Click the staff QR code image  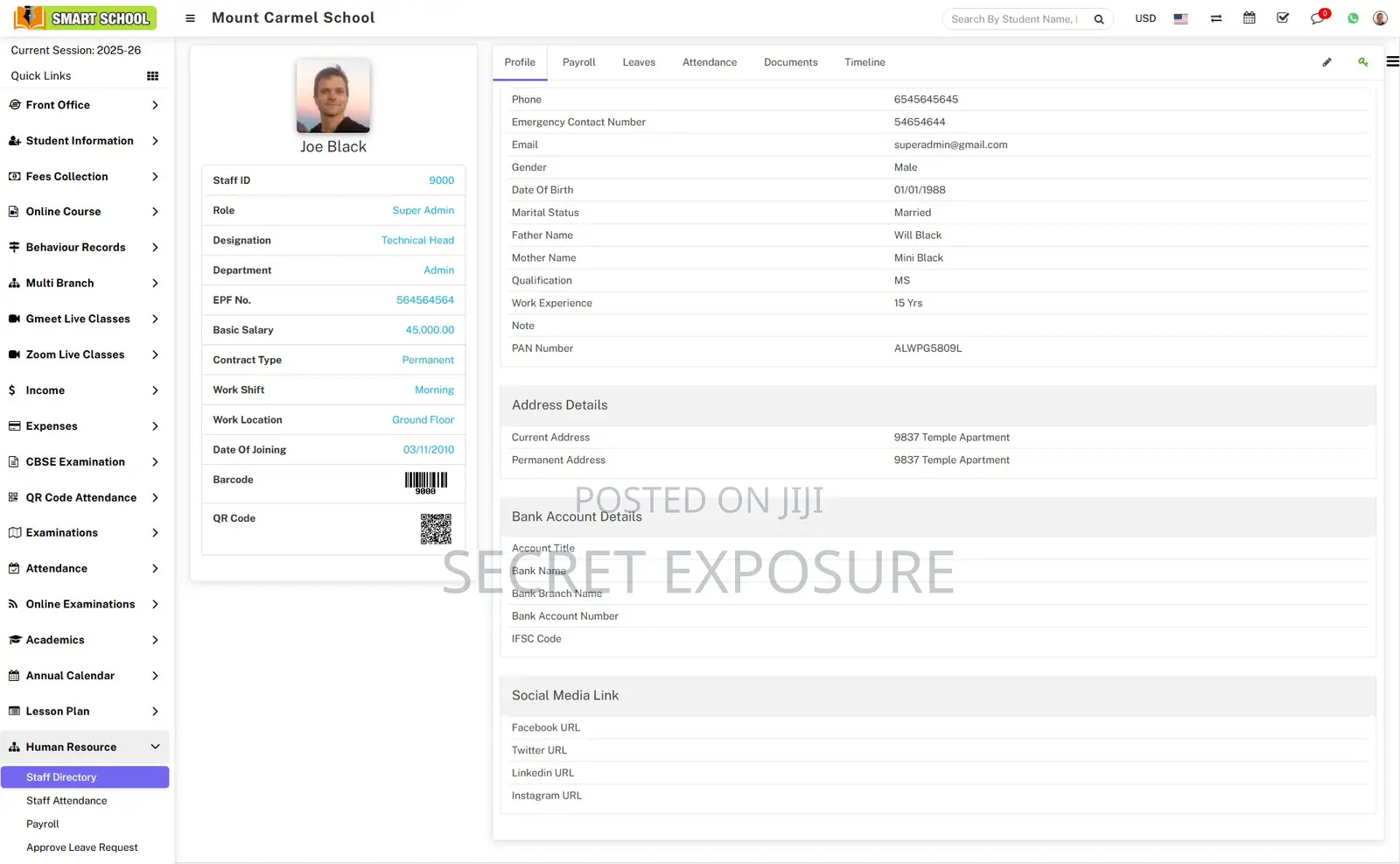pyautogui.click(x=436, y=529)
